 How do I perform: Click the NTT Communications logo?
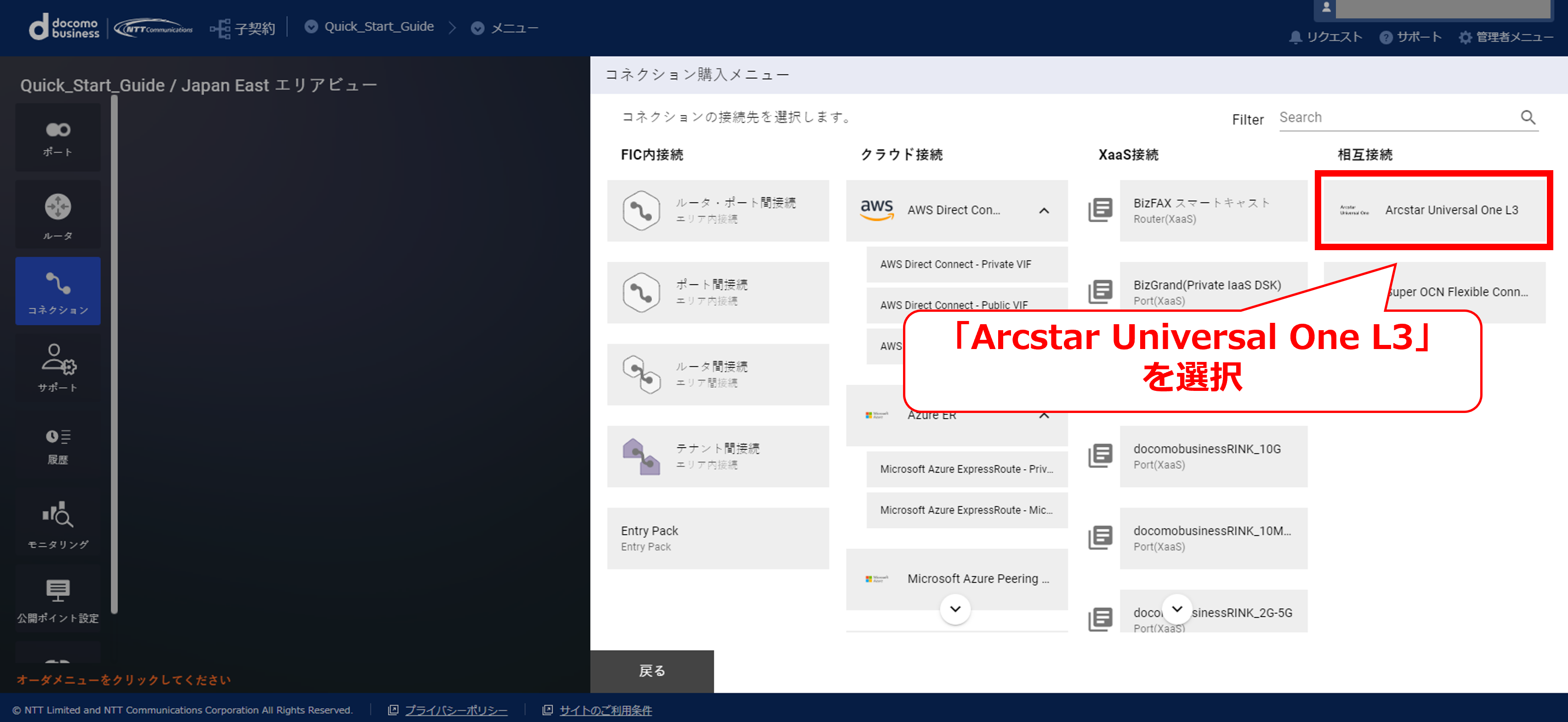point(153,28)
